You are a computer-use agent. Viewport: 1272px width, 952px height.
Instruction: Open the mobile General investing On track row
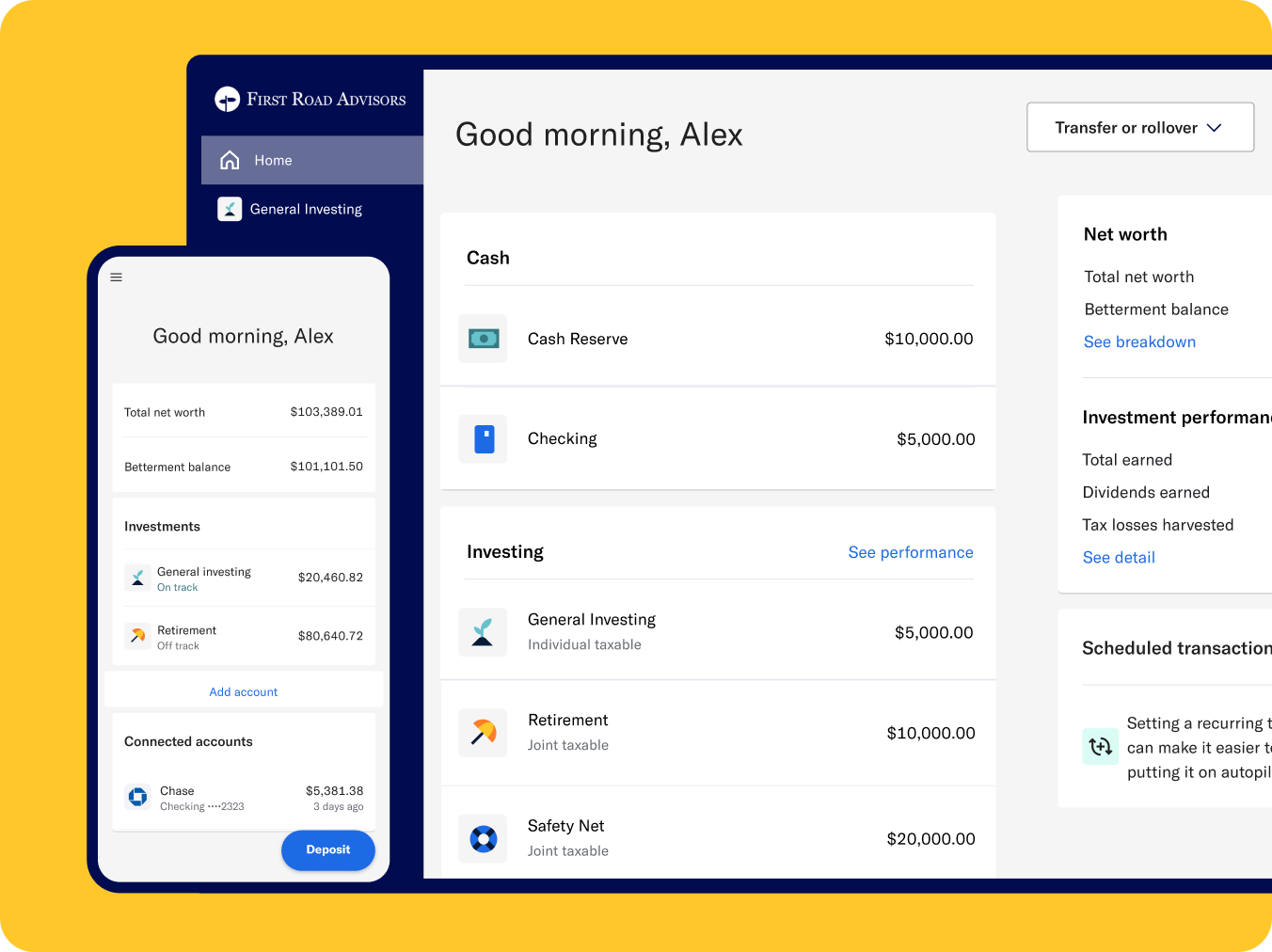244,579
